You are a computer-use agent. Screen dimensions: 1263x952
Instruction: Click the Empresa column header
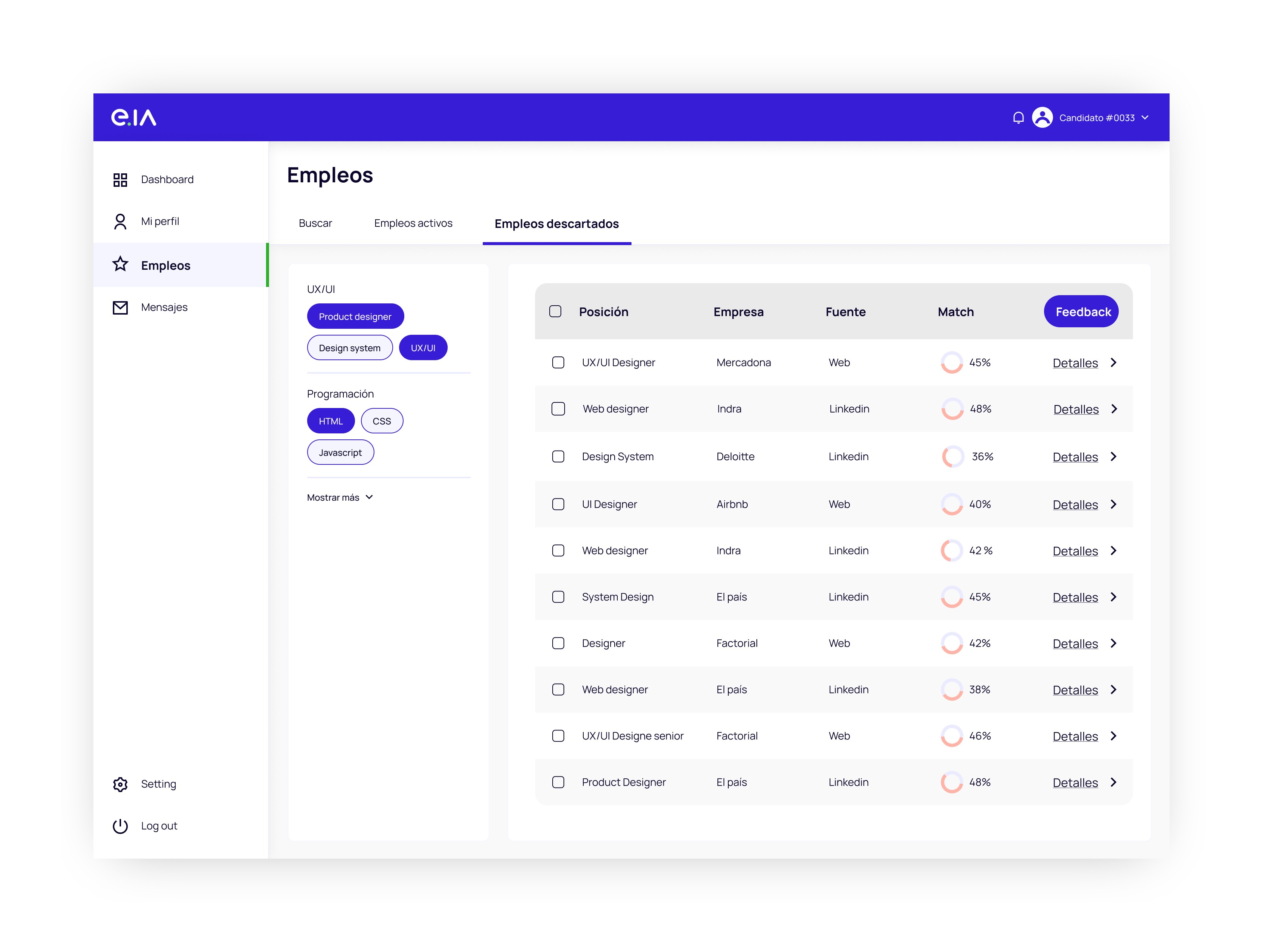click(x=738, y=312)
